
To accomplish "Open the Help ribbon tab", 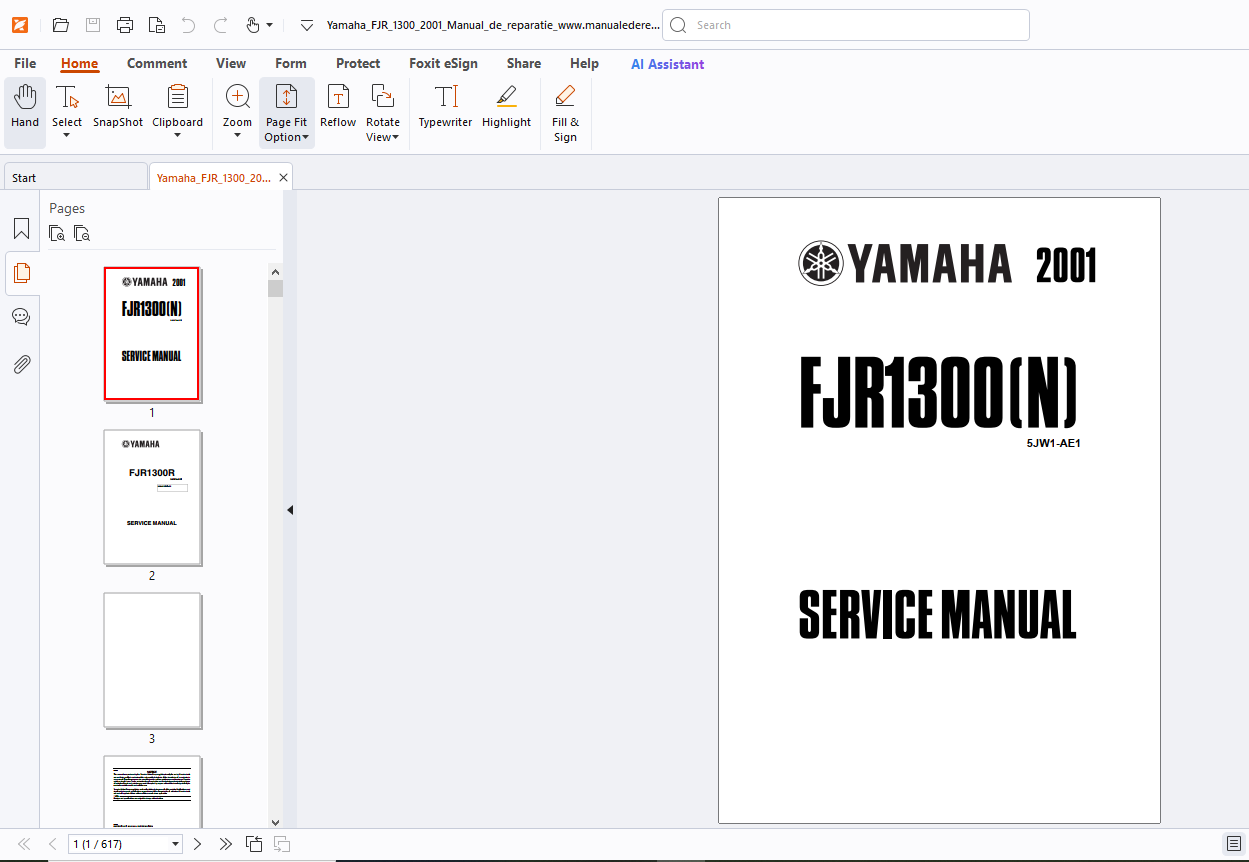I will pos(584,63).
